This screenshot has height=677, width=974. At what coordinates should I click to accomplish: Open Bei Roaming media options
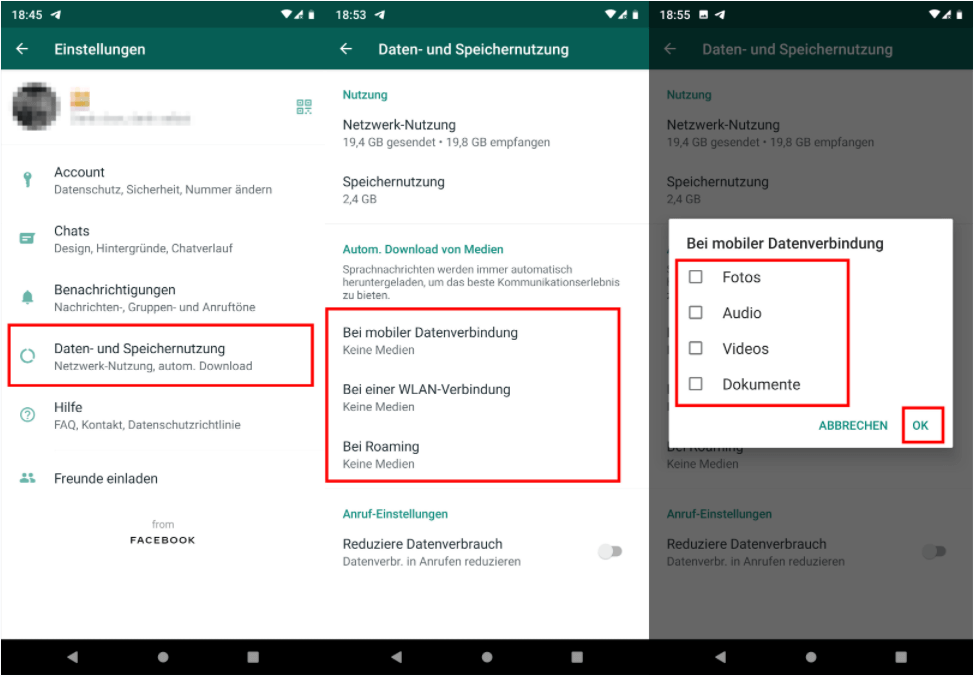pyautogui.click(x=381, y=454)
